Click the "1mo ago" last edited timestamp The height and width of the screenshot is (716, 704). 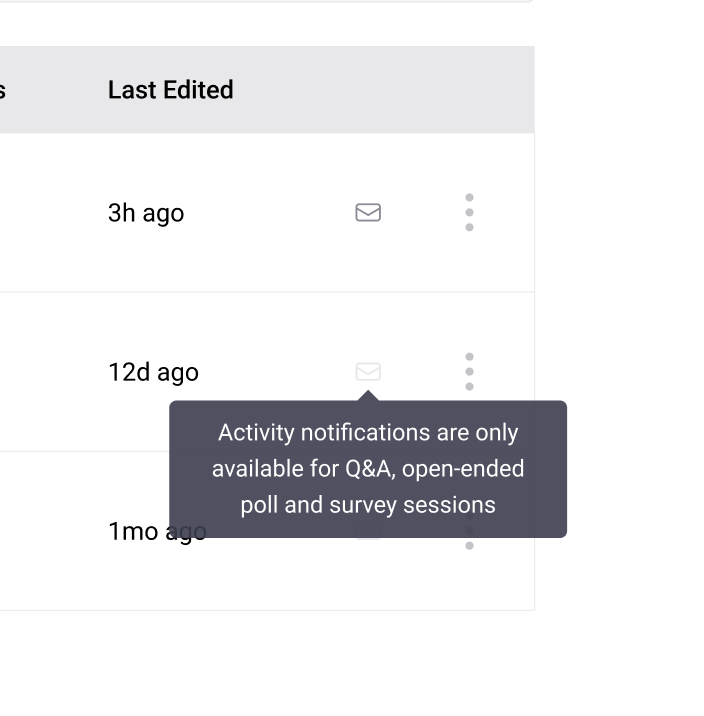click(x=135, y=531)
